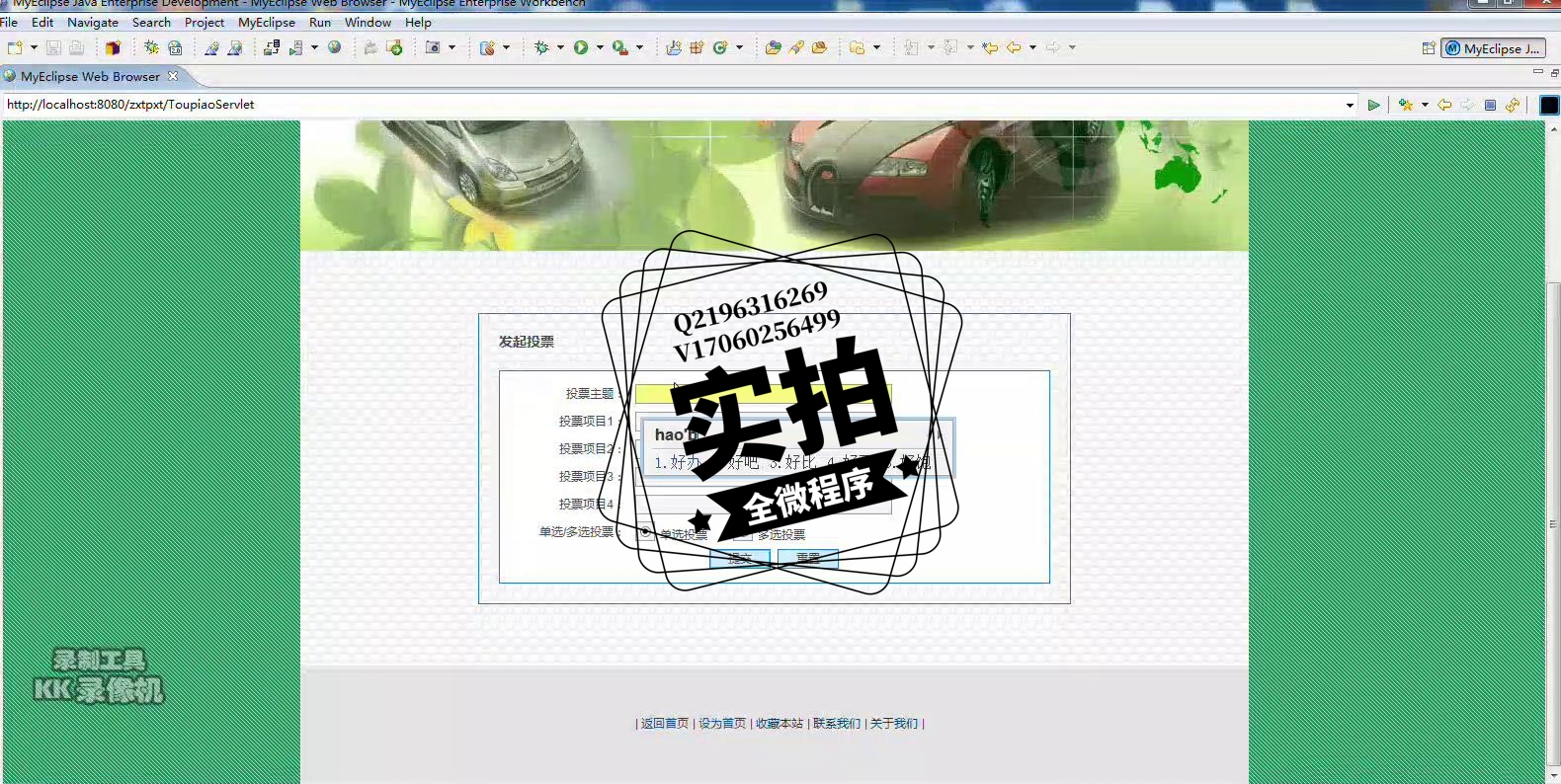Click the Save disk icon
1561x784 pixels.
click(53, 47)
